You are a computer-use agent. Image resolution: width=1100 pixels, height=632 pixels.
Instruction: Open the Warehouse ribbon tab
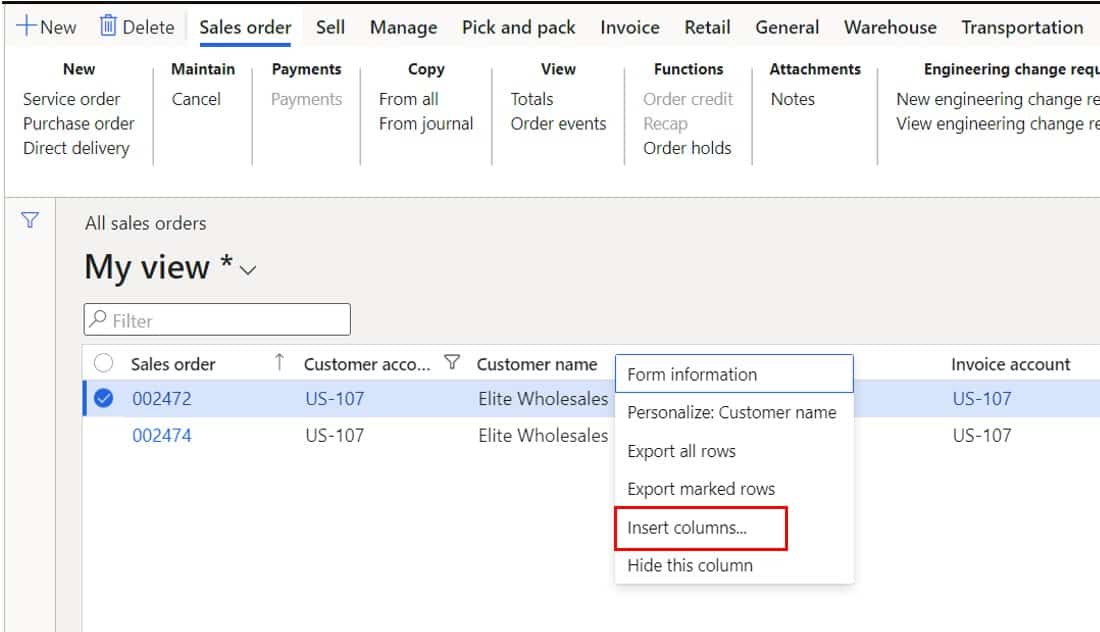click(889, 27)
